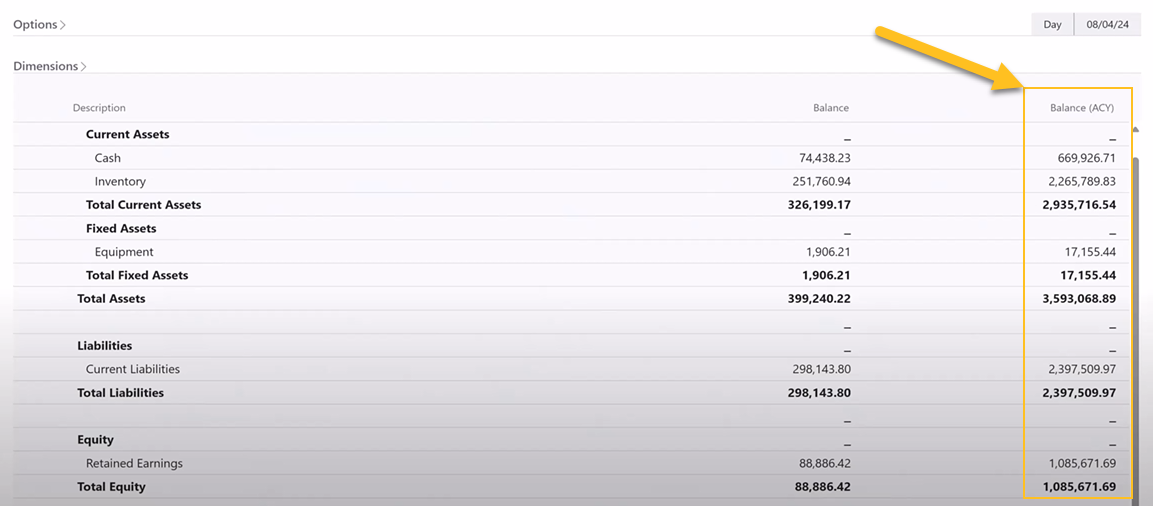
Task: Click the Current Liabilities row label
Action: click(133, 369)
